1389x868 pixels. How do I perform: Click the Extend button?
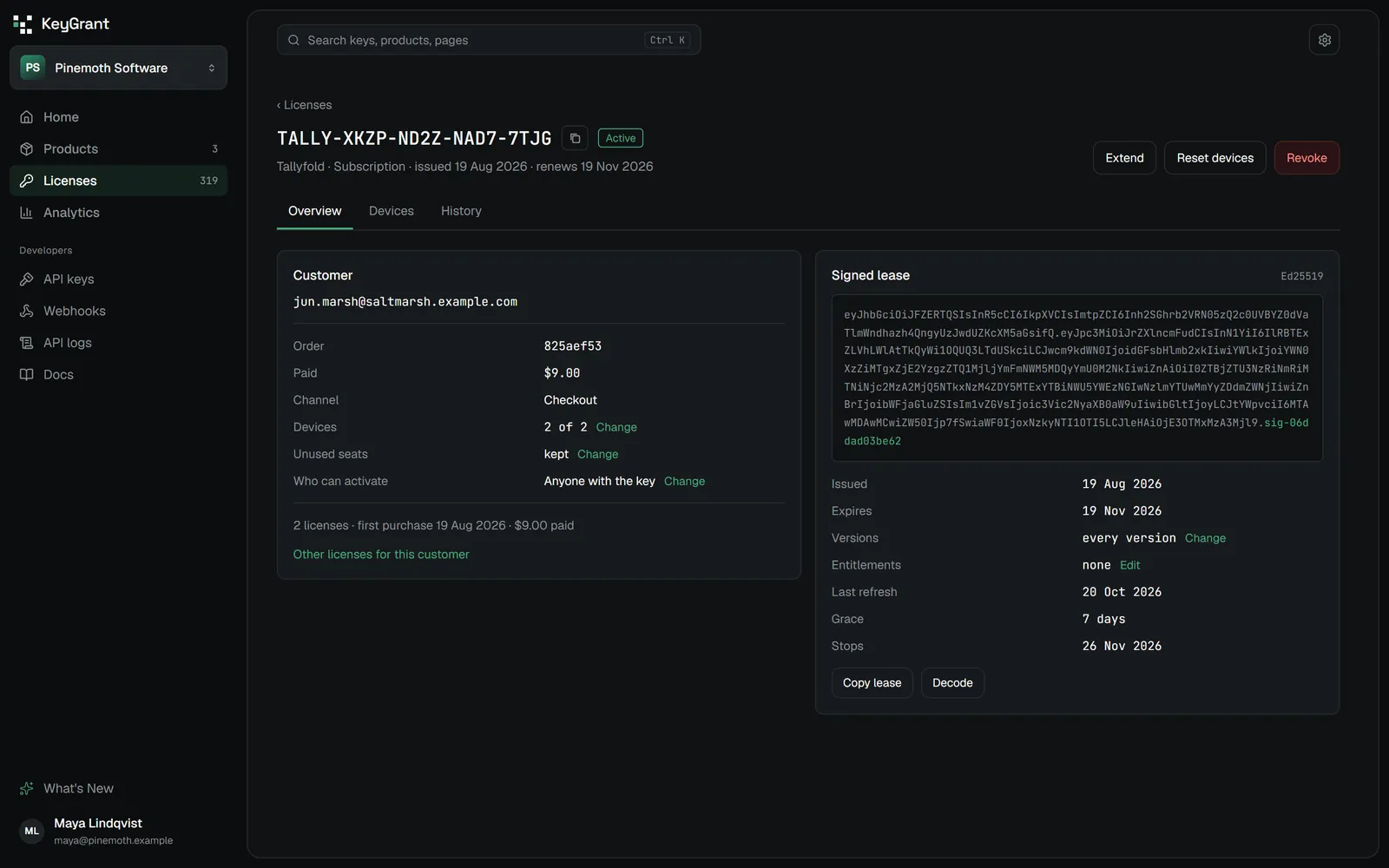click(x=1124, y=158)
